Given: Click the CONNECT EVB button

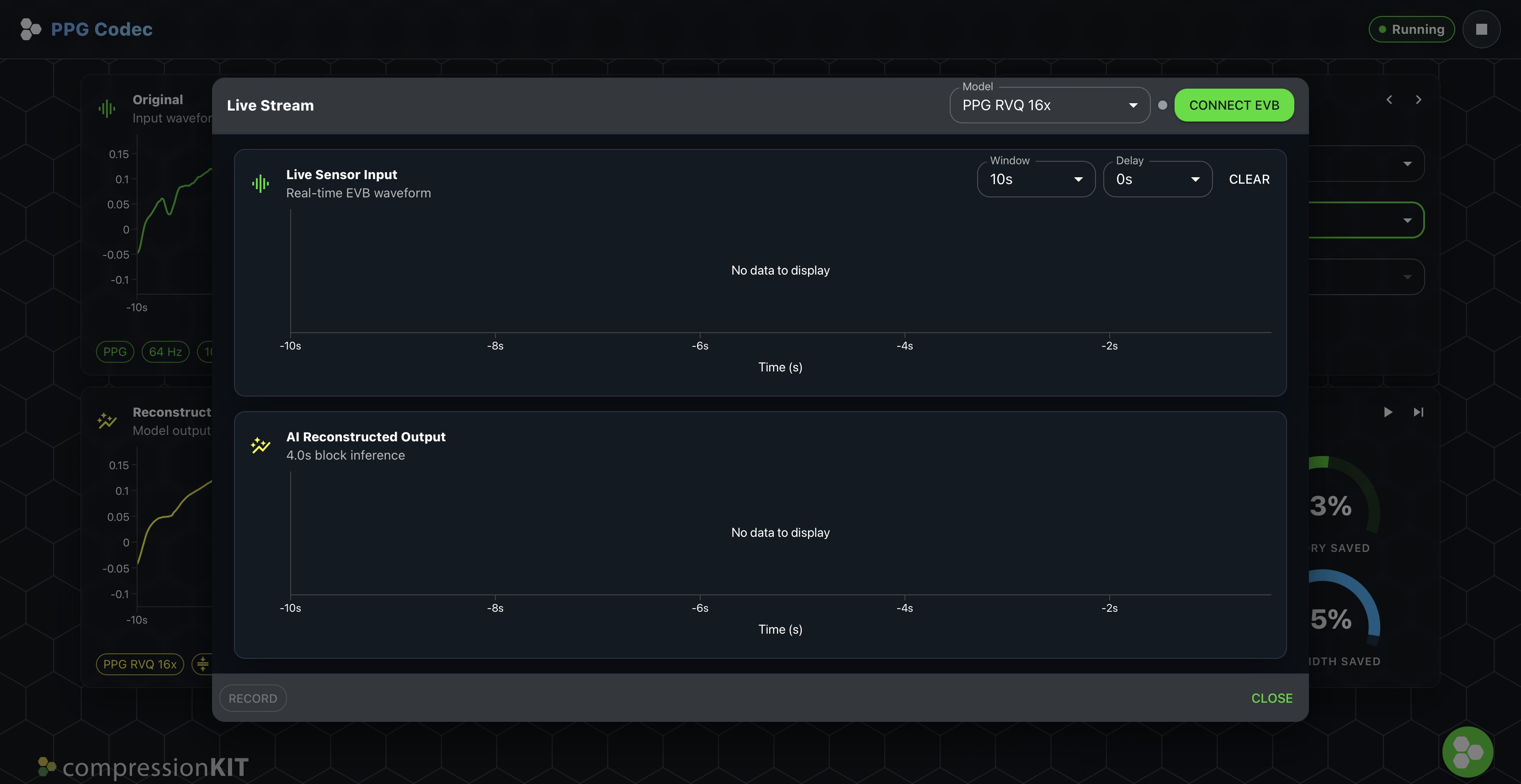Looking at the screenshot, I should click(1234, 105).
